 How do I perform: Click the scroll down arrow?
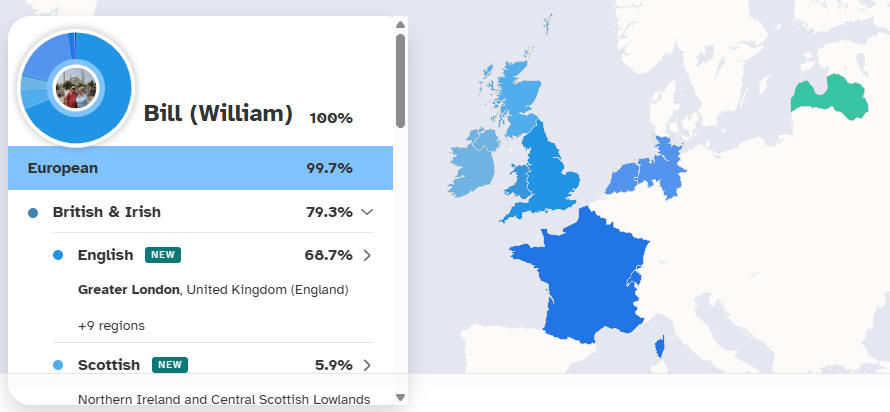(400, 398)
